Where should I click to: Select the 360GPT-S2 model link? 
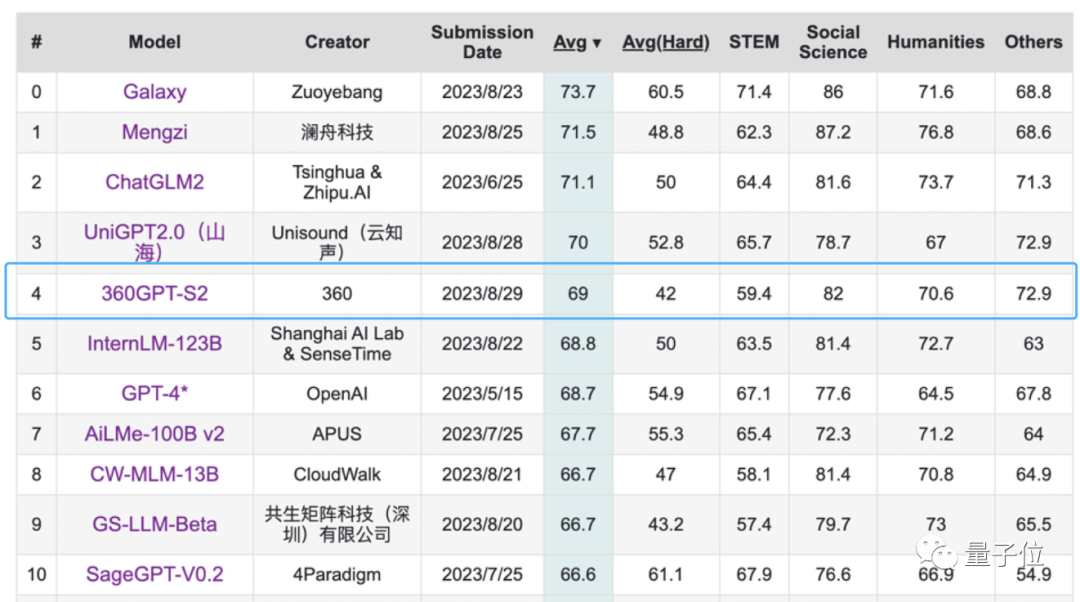tap(154, 294)
